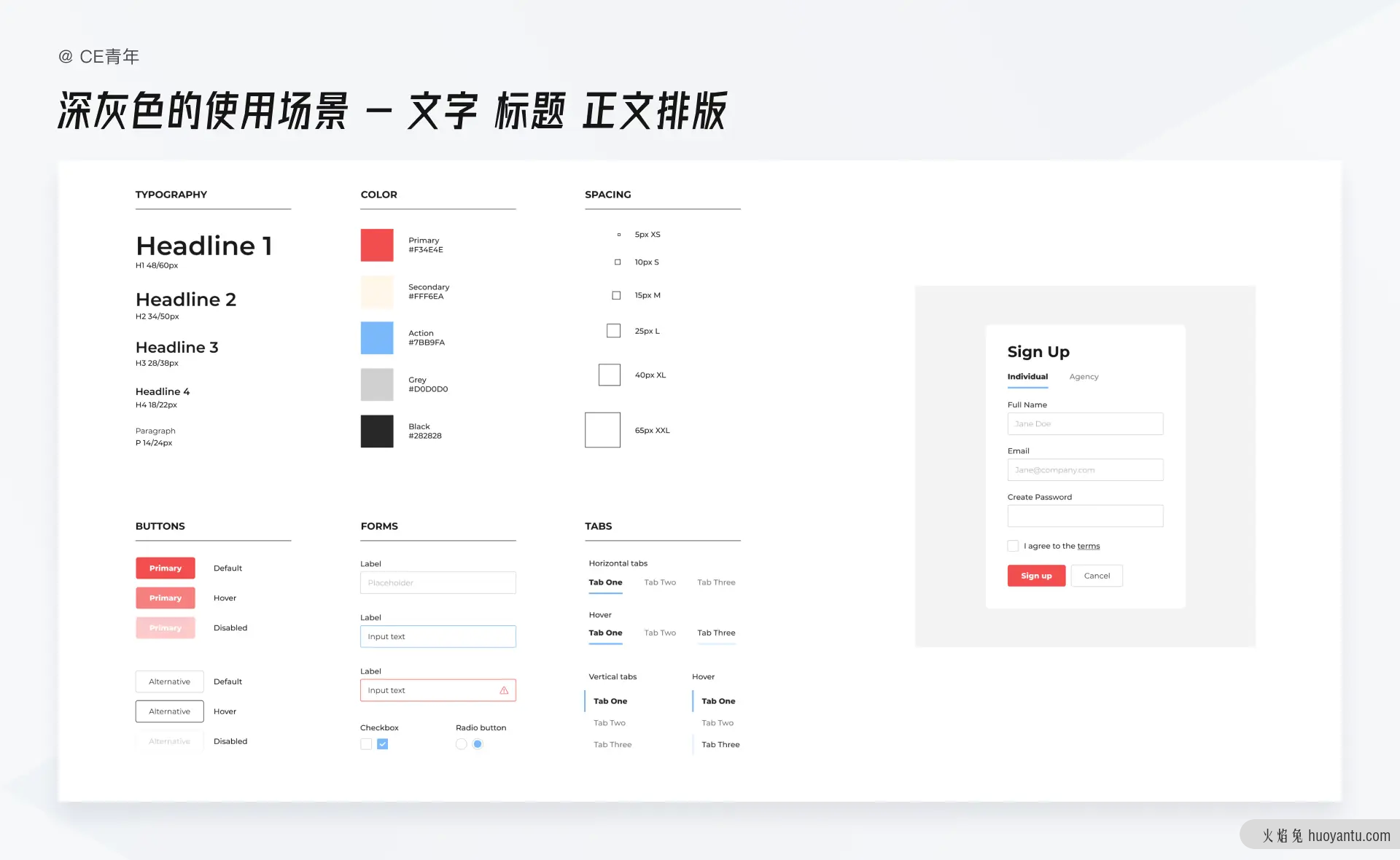Click the Primary Default button
This screenshot has height=860, width=1400.
pos(166,567)
